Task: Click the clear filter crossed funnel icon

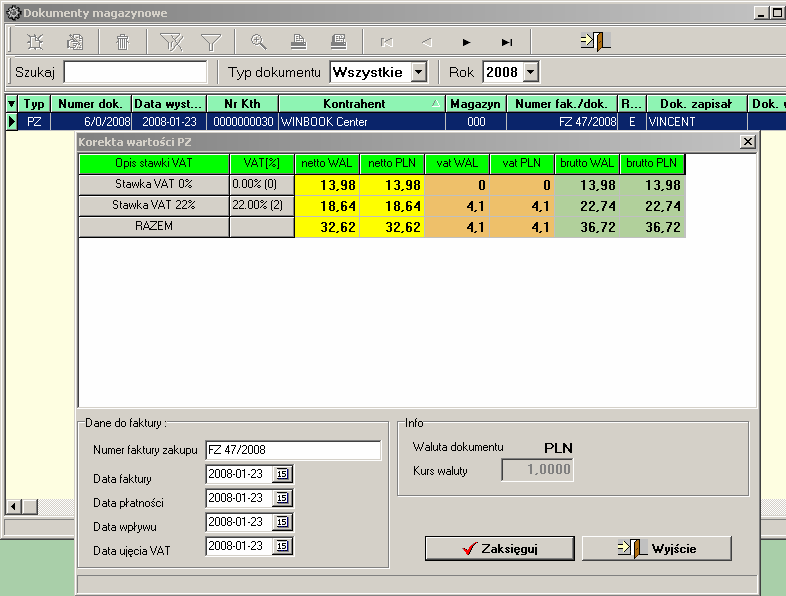Action: 171,42
